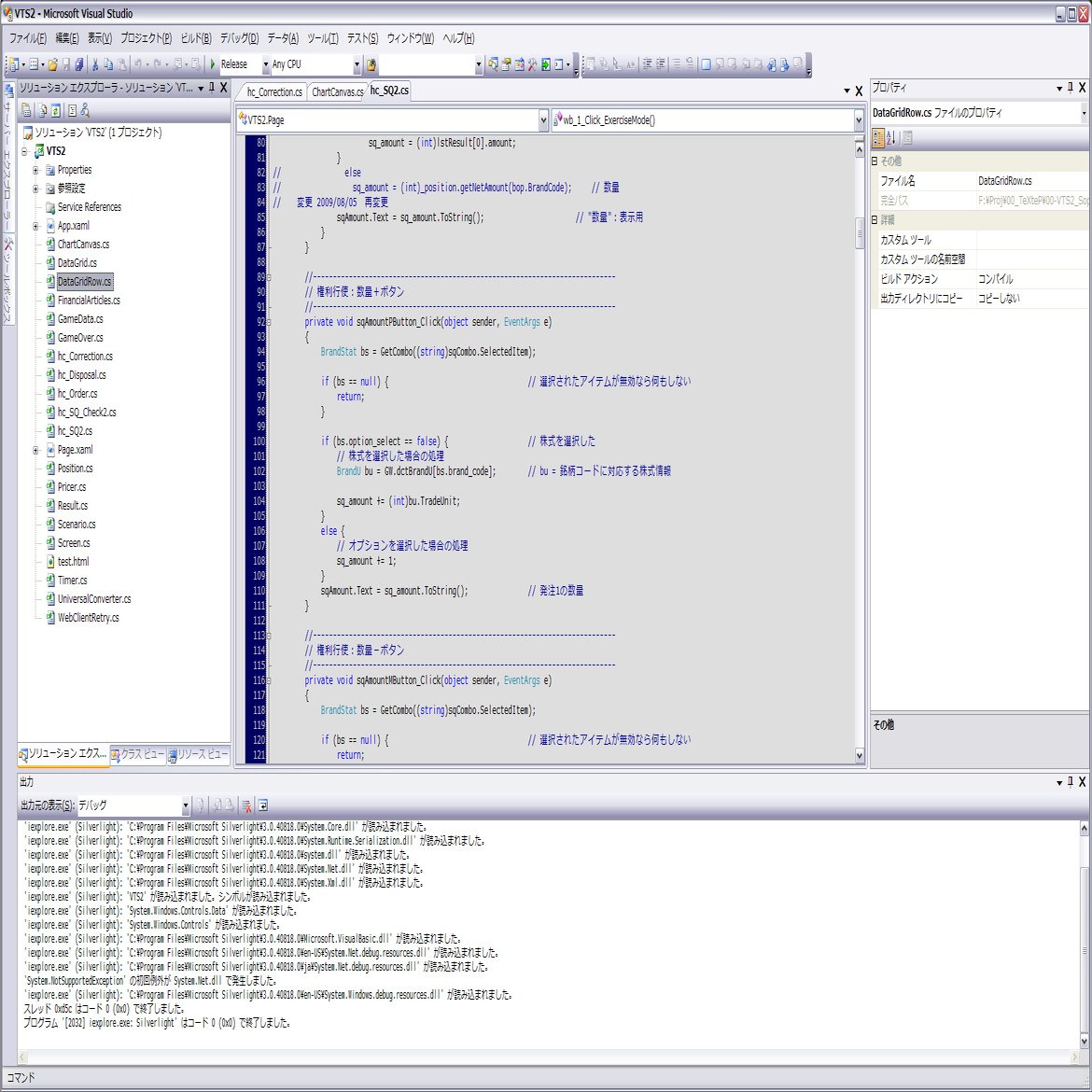This screenshot has height=1092, width=1092.
Task: Switch to クラス ビュー tab
Action: (138, 754)
